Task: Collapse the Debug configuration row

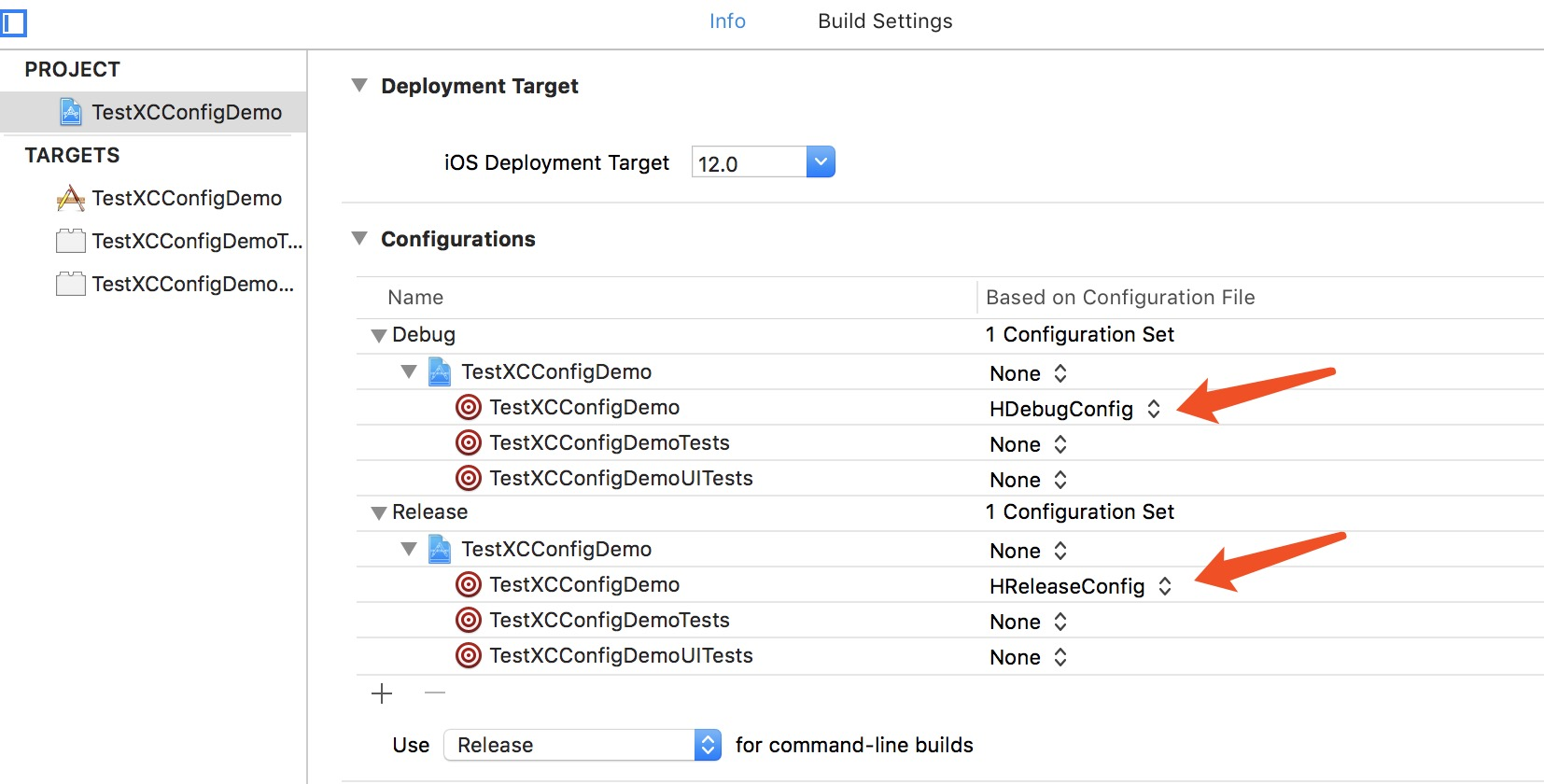Action: click(378, 335)
